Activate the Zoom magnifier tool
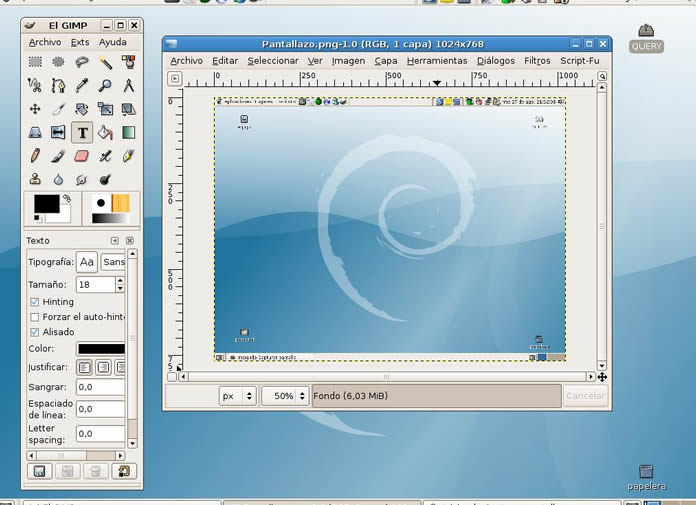696x505 pixels. point(106,86)
